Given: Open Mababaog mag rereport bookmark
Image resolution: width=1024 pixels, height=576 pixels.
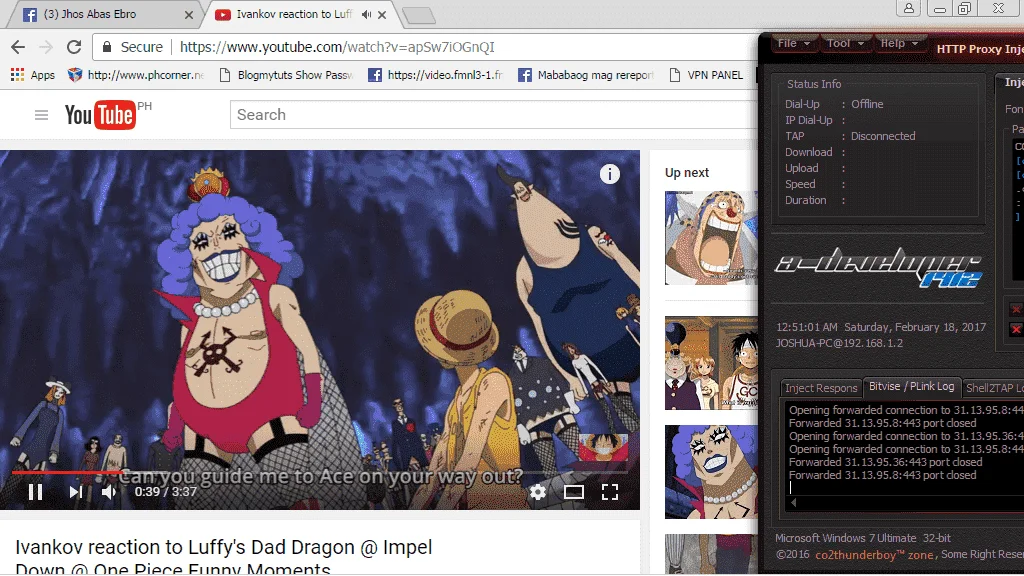Looking at the screenshot, I should (586, 75).
